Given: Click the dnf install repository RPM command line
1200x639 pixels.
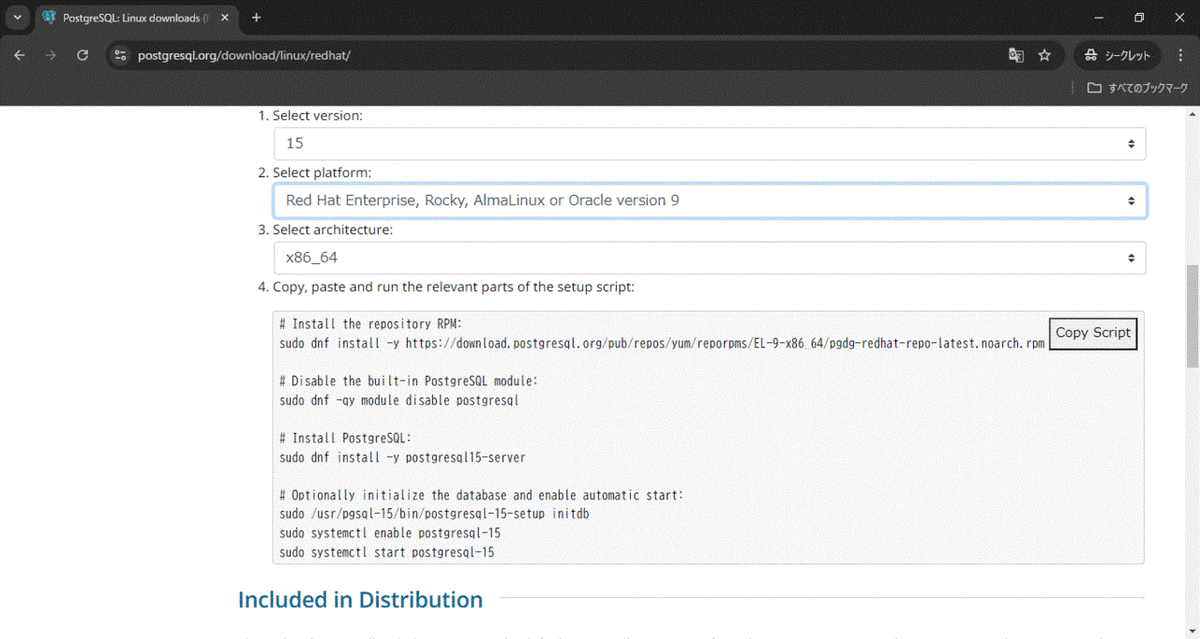Looking at the screenshot, I should click(x=662, y=343).
